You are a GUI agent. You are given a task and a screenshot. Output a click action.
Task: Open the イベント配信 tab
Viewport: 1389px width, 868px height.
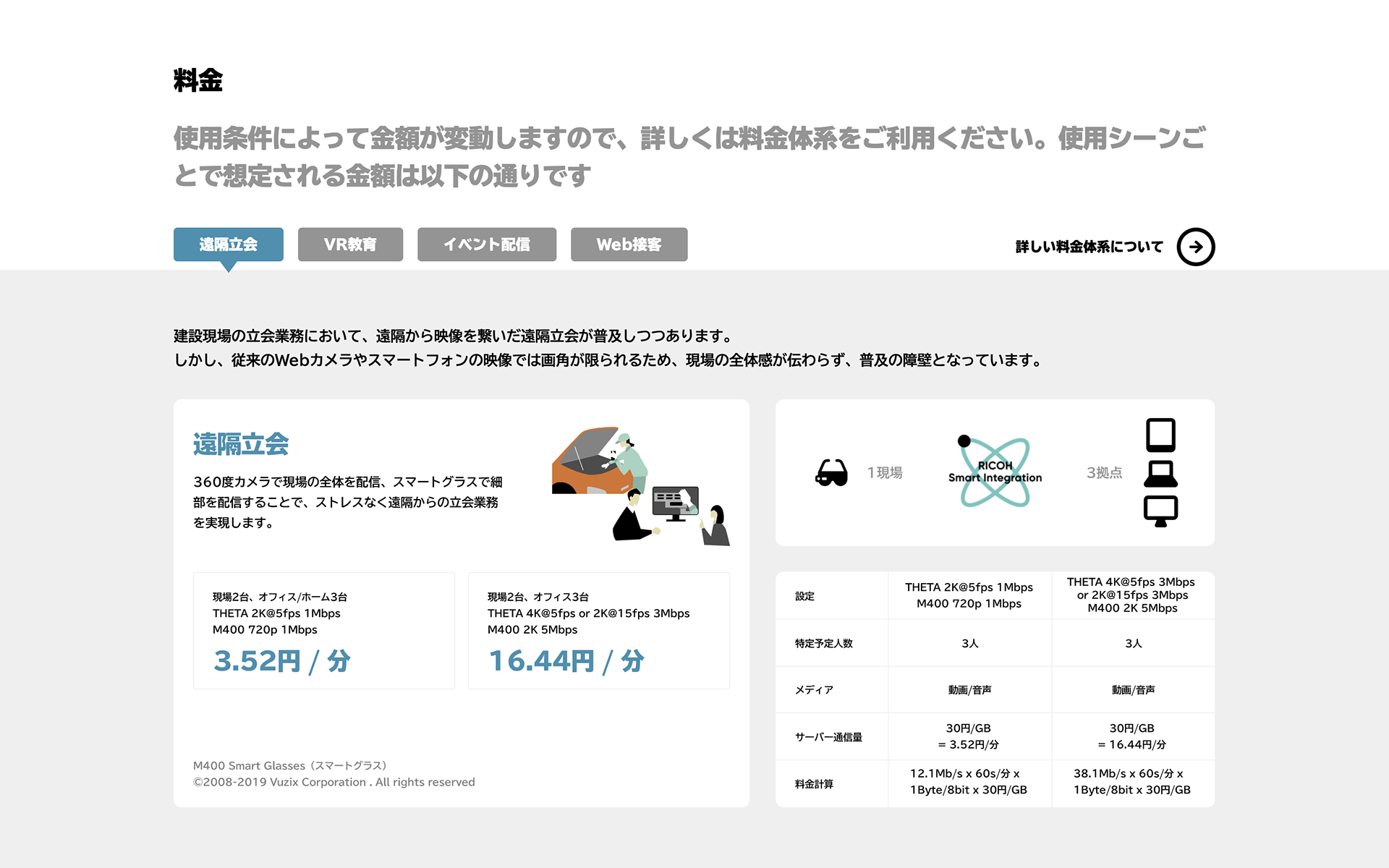pyautogui.click(x=486, y=244)
